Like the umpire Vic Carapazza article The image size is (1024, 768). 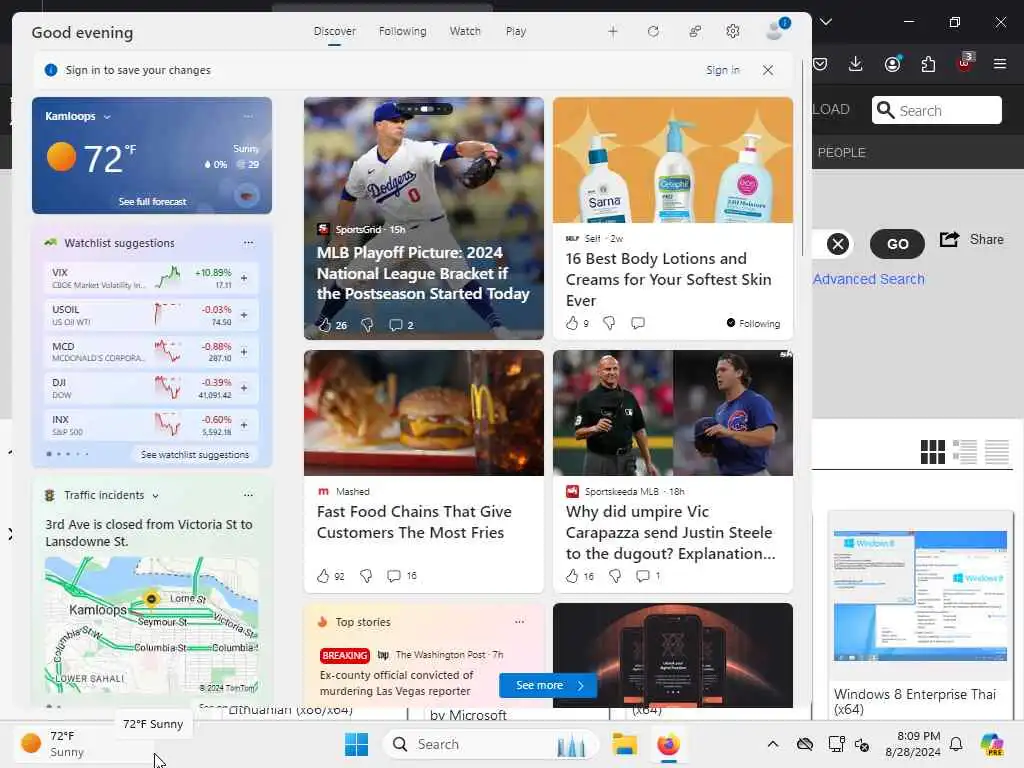[572, 576]
